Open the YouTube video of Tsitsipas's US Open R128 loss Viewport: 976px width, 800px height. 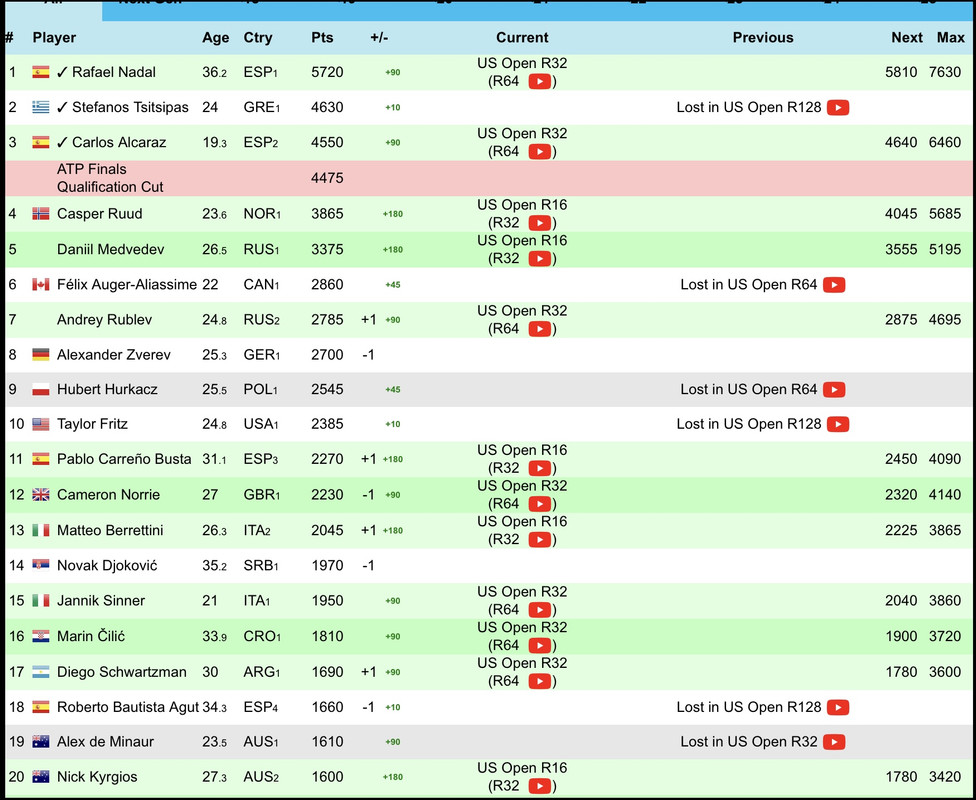838,108
